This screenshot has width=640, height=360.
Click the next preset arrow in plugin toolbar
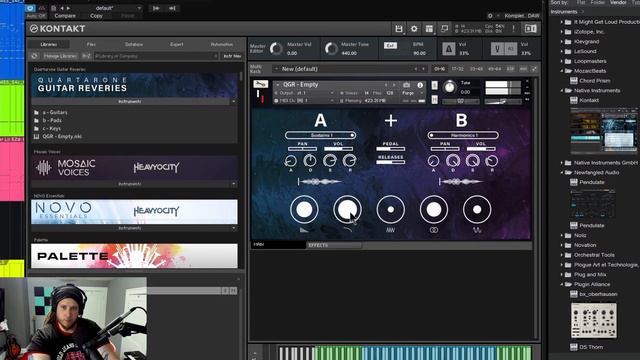click(68, 8)
